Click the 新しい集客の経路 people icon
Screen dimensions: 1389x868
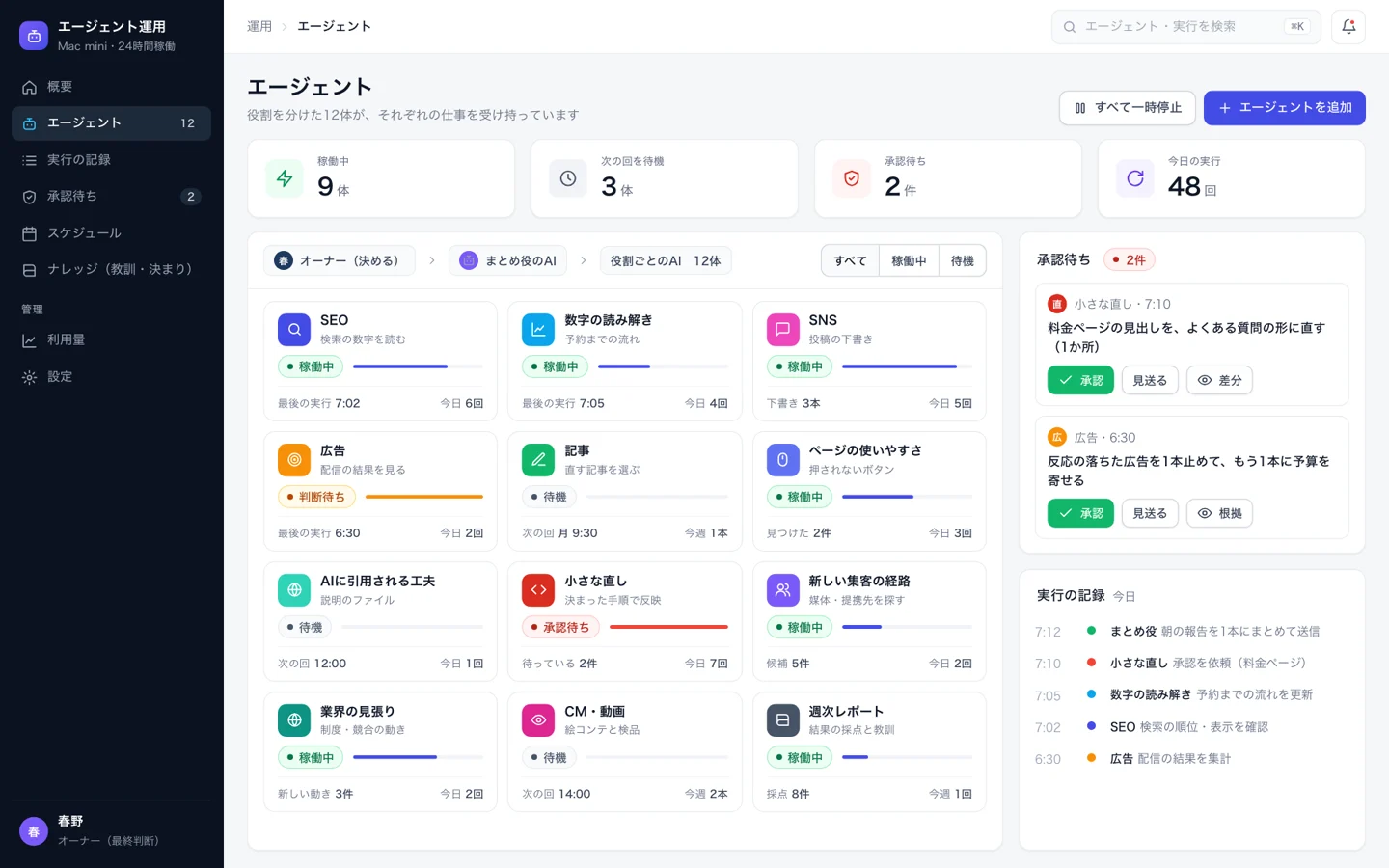783,590
